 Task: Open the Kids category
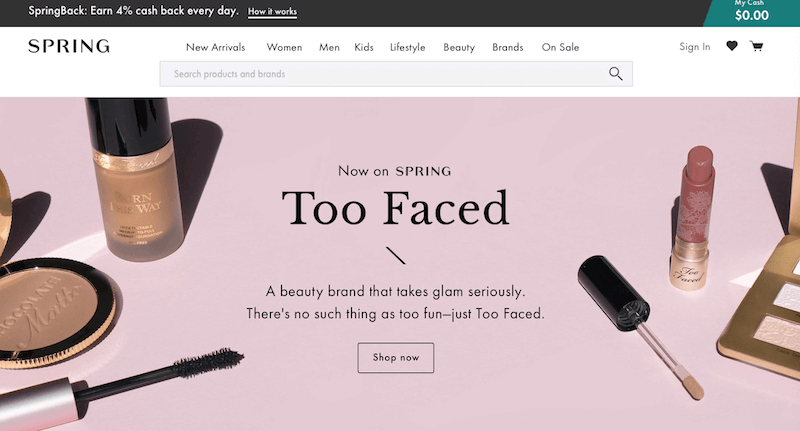click(364, 47)
